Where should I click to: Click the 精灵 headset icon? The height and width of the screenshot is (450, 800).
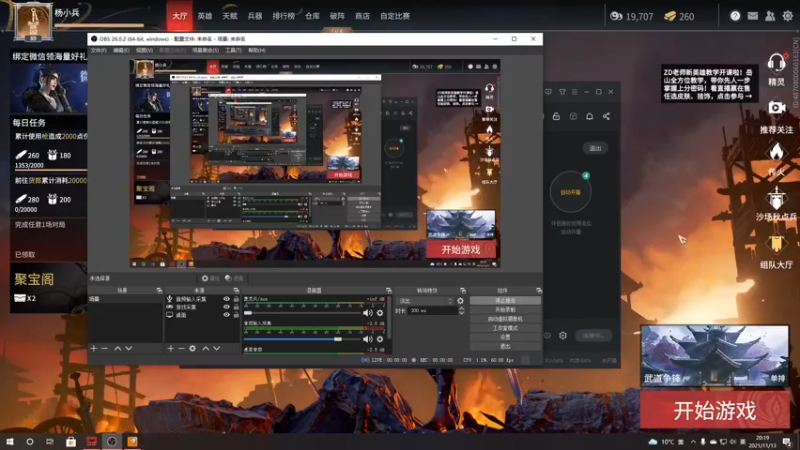pyautogui.click(x=777, y=64)
